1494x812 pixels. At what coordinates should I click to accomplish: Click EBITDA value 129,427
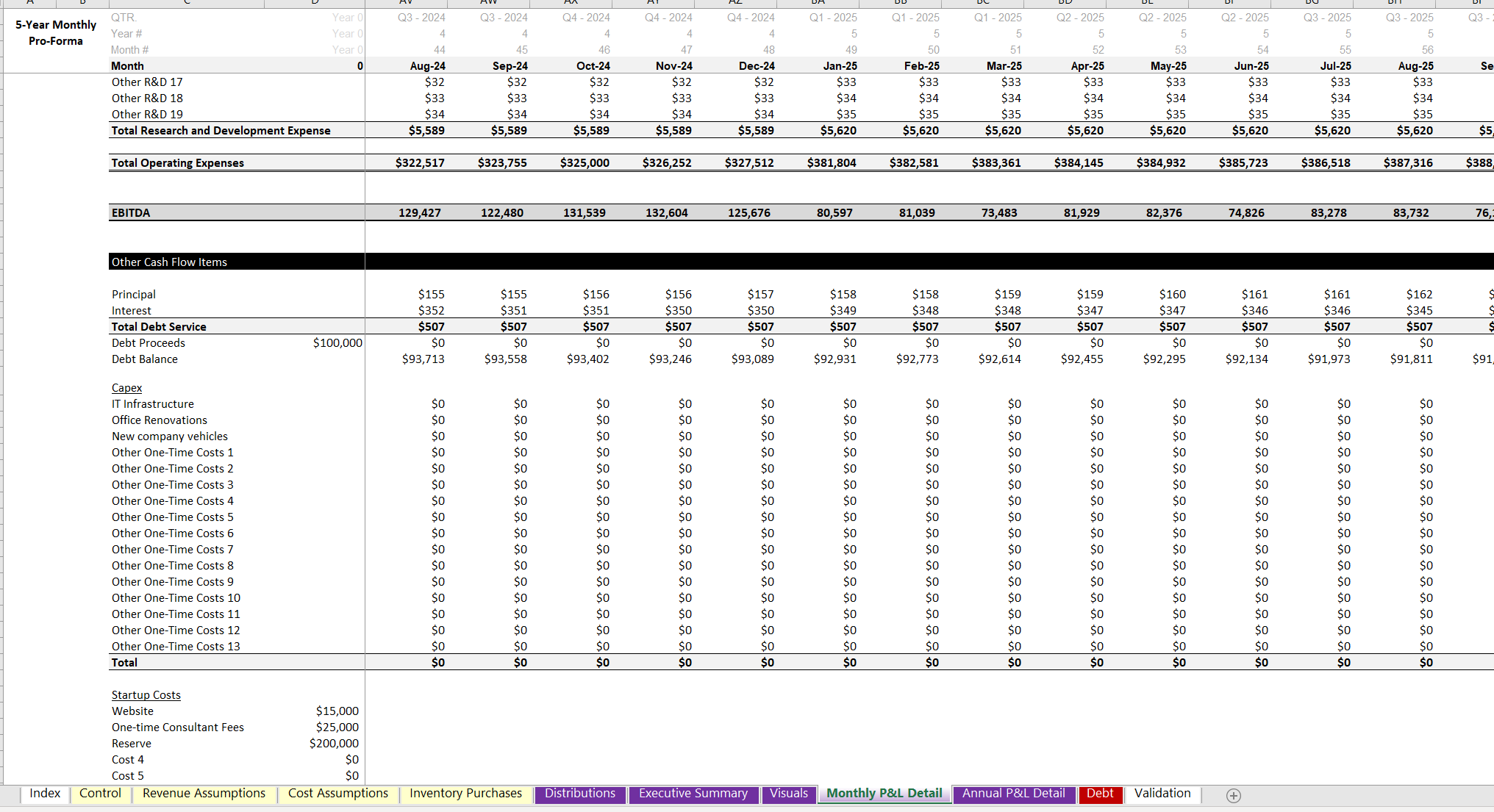420,213
